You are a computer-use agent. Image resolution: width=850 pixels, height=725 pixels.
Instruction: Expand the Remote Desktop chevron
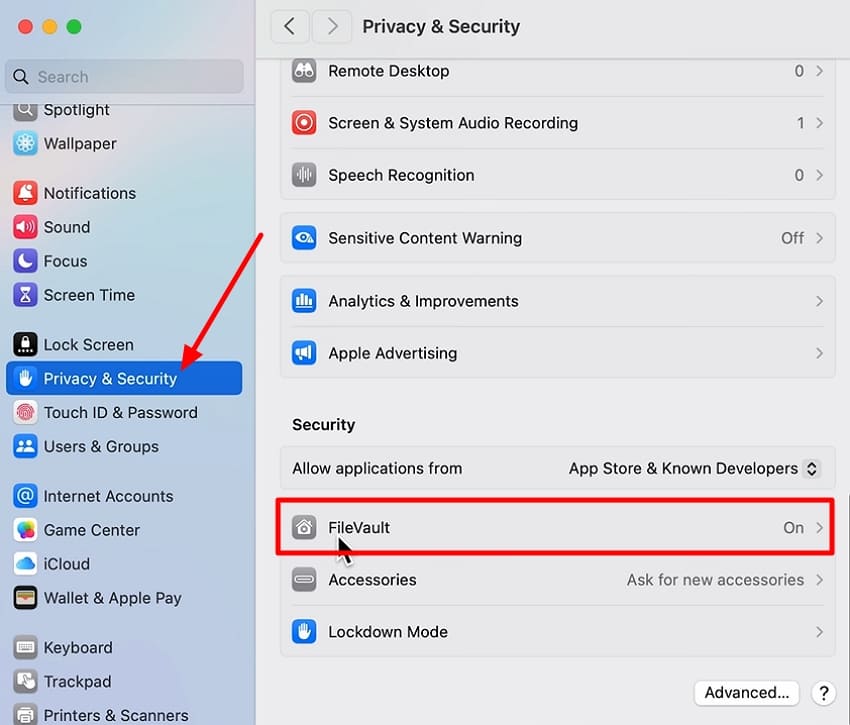[x=819, y=70]
